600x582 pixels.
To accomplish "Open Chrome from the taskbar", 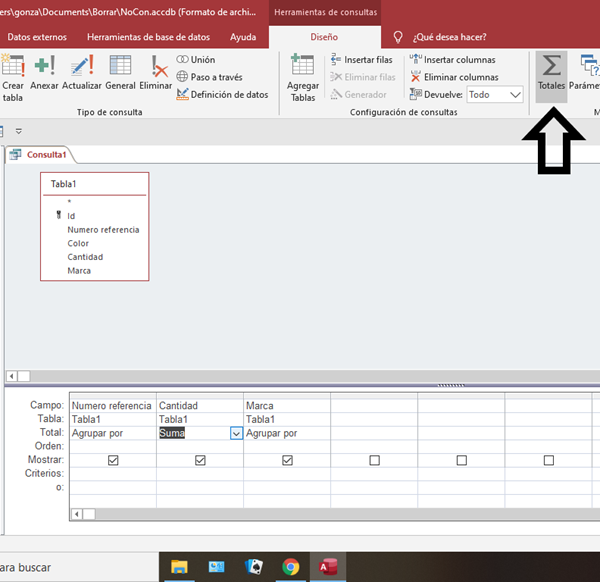I will 290,566.
